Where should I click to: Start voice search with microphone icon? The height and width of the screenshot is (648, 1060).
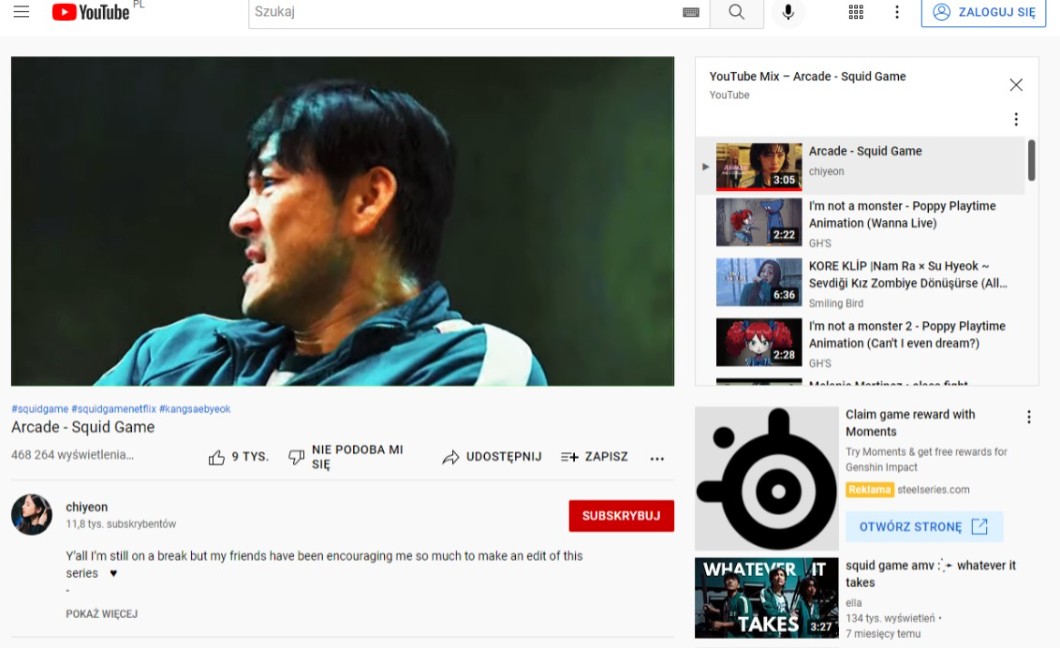[x=788, y=12]
